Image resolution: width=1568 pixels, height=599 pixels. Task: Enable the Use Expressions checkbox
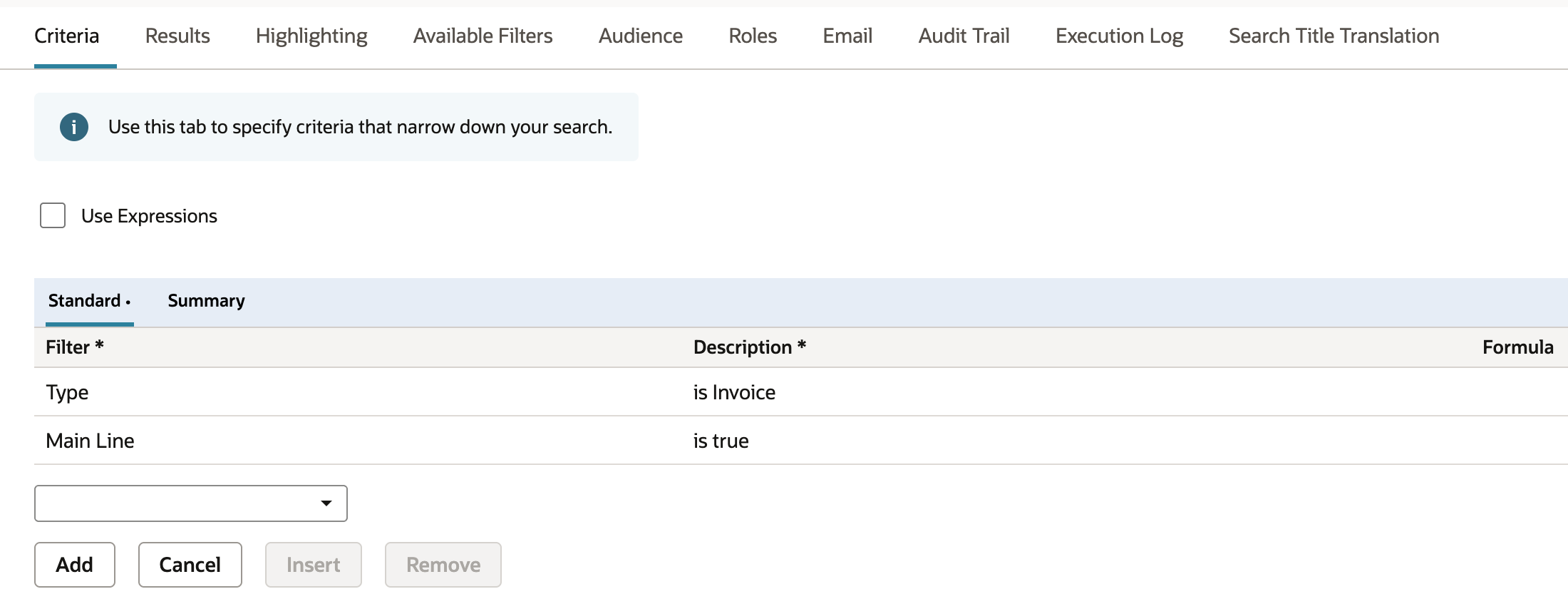[53, 215]
